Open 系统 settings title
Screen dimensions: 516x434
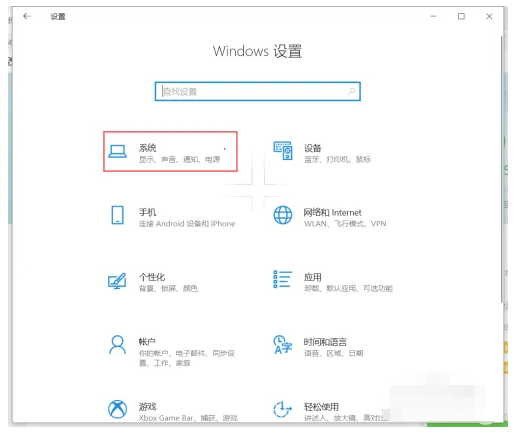[147, 148]
